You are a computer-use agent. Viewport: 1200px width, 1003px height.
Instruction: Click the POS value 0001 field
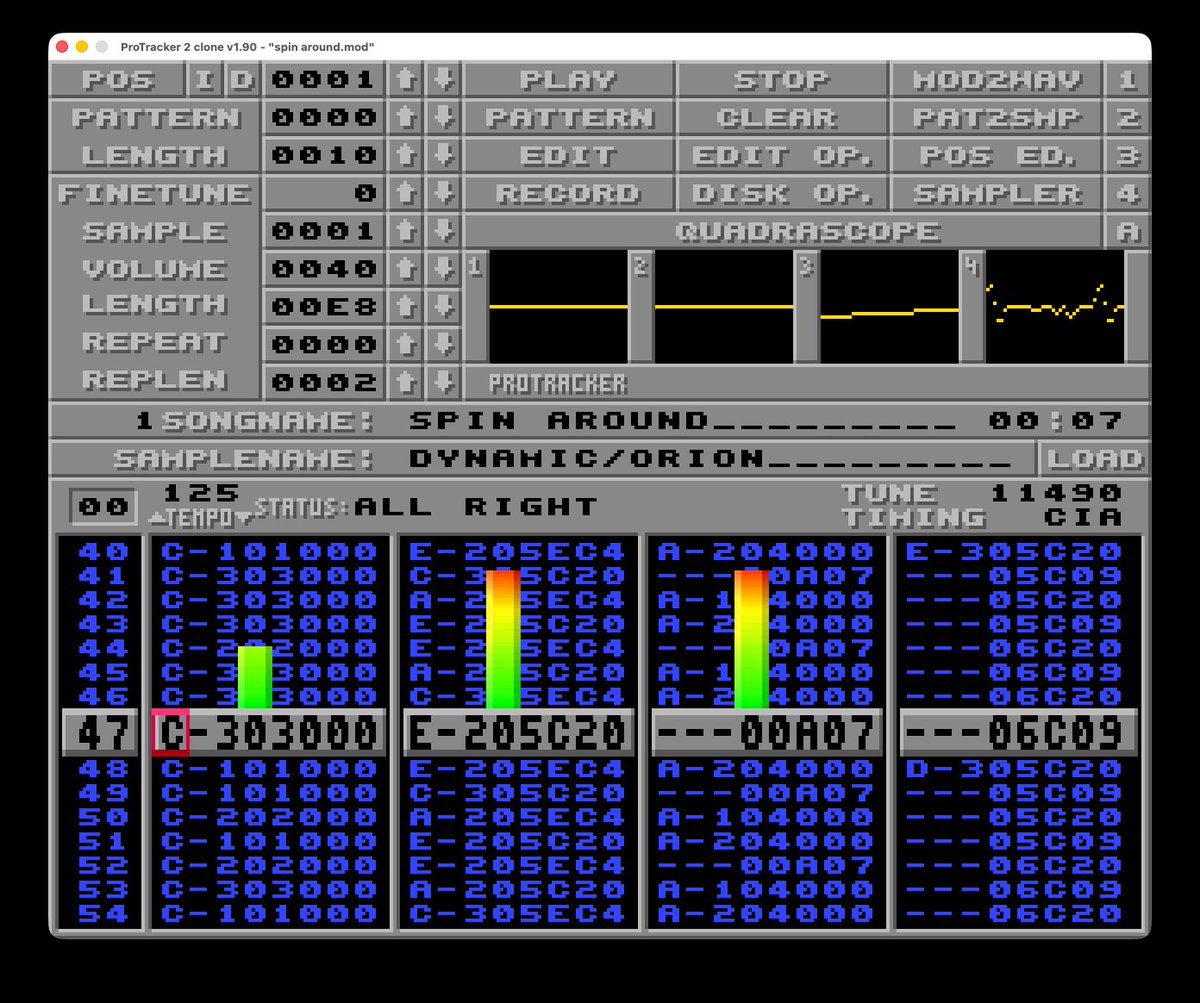[323, 80]
